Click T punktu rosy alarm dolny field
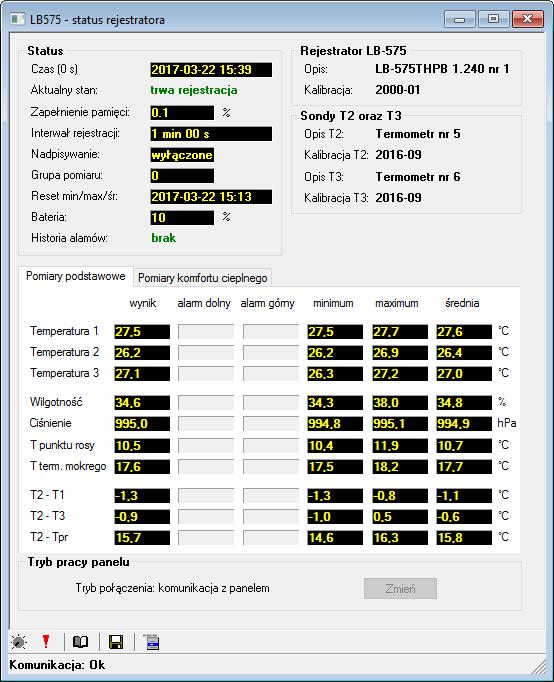This screenshot has width=554, height=682. 206,445
